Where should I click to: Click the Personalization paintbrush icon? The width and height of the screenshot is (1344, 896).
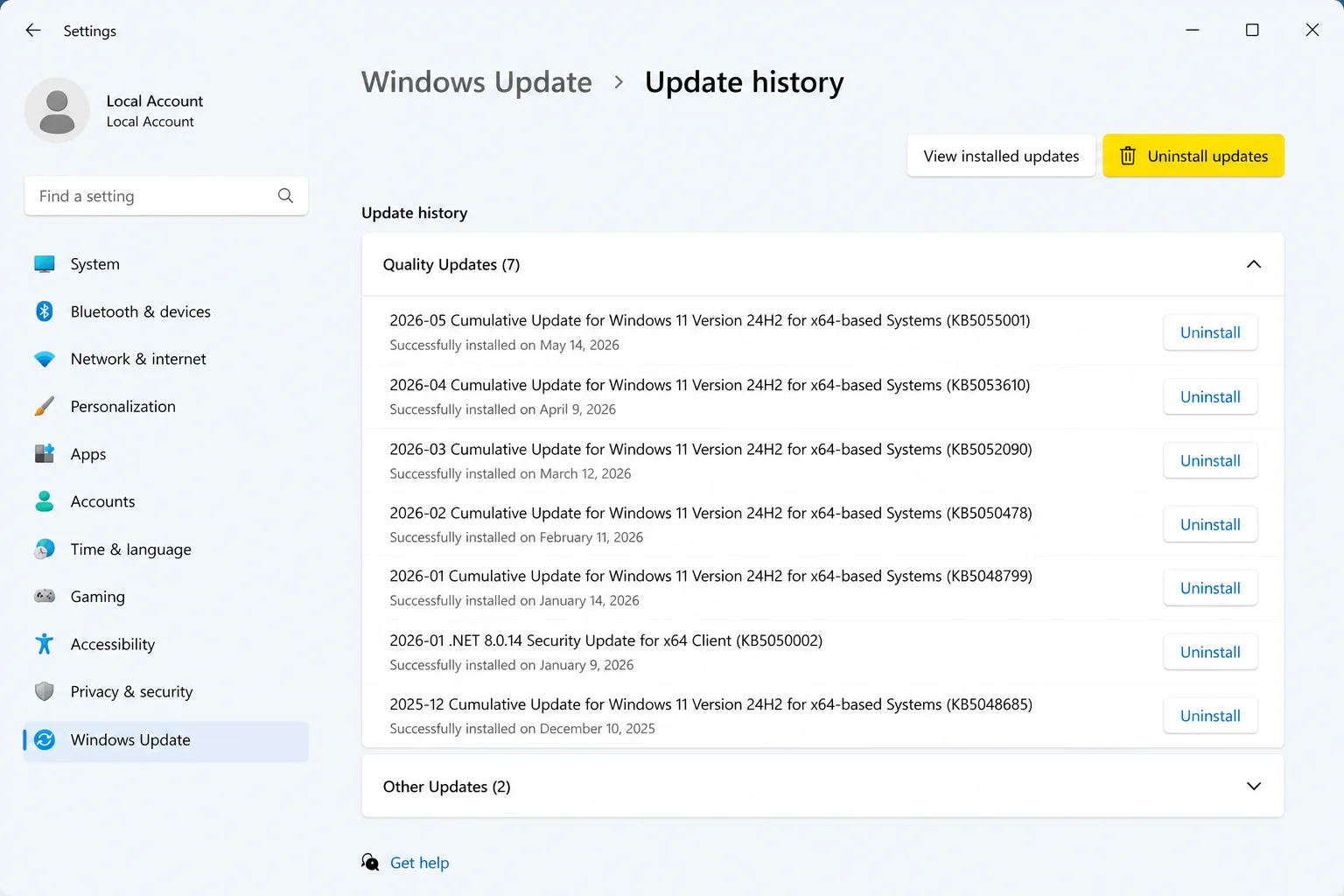click(45, 406)
